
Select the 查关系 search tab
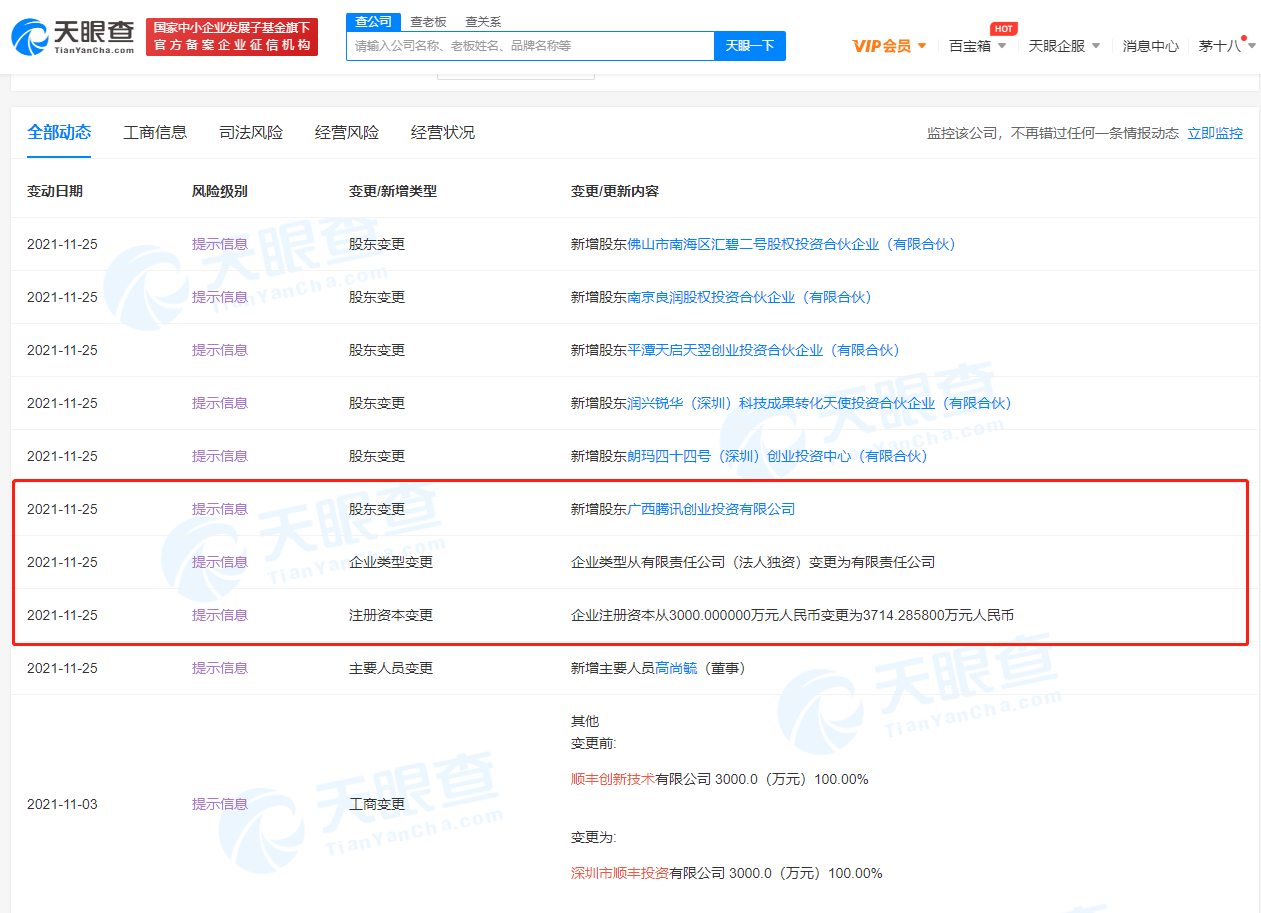click(483, 21)
